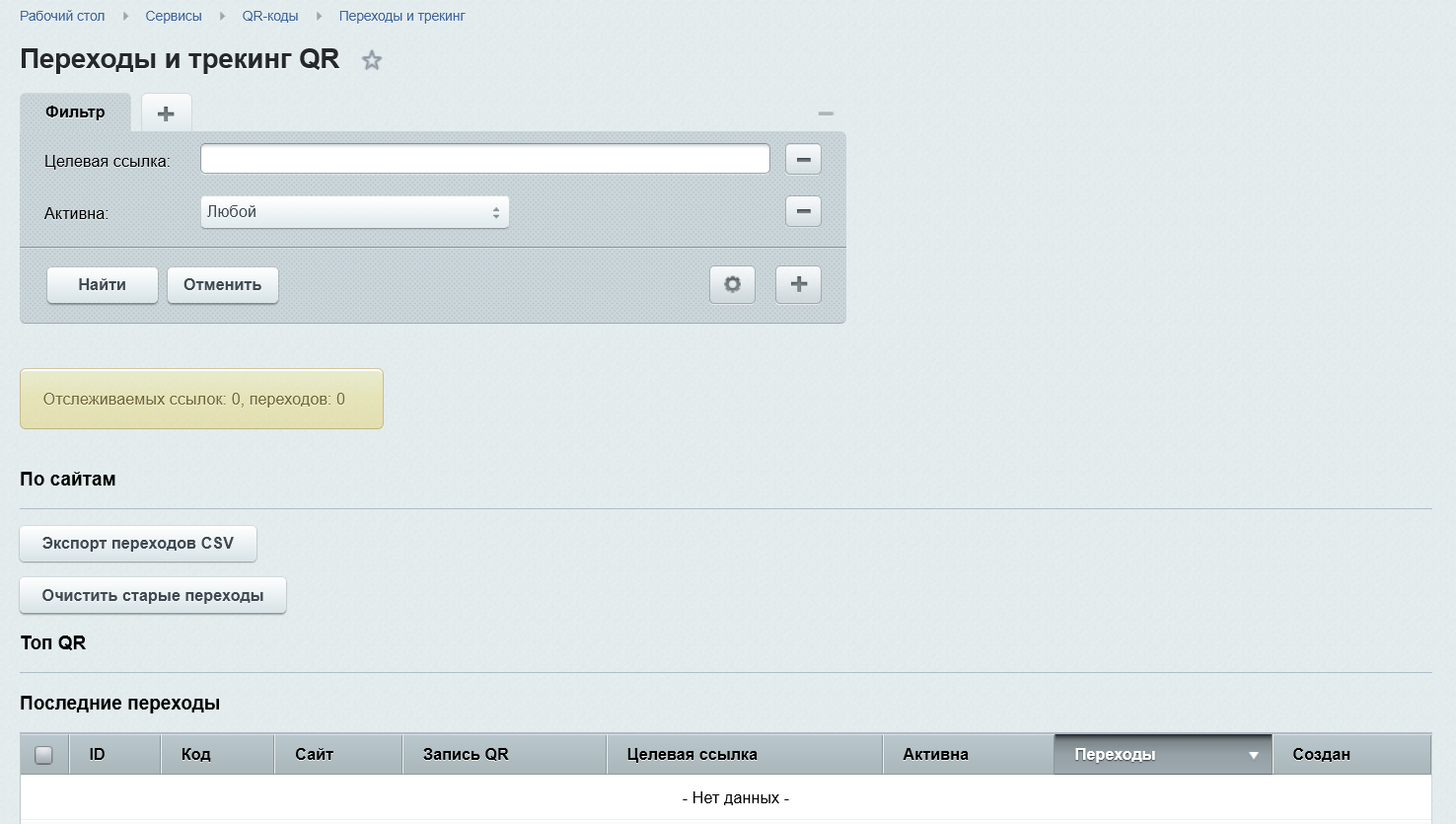Click the Отменить button
1456x824 pixels.
[x=223, y=284]
